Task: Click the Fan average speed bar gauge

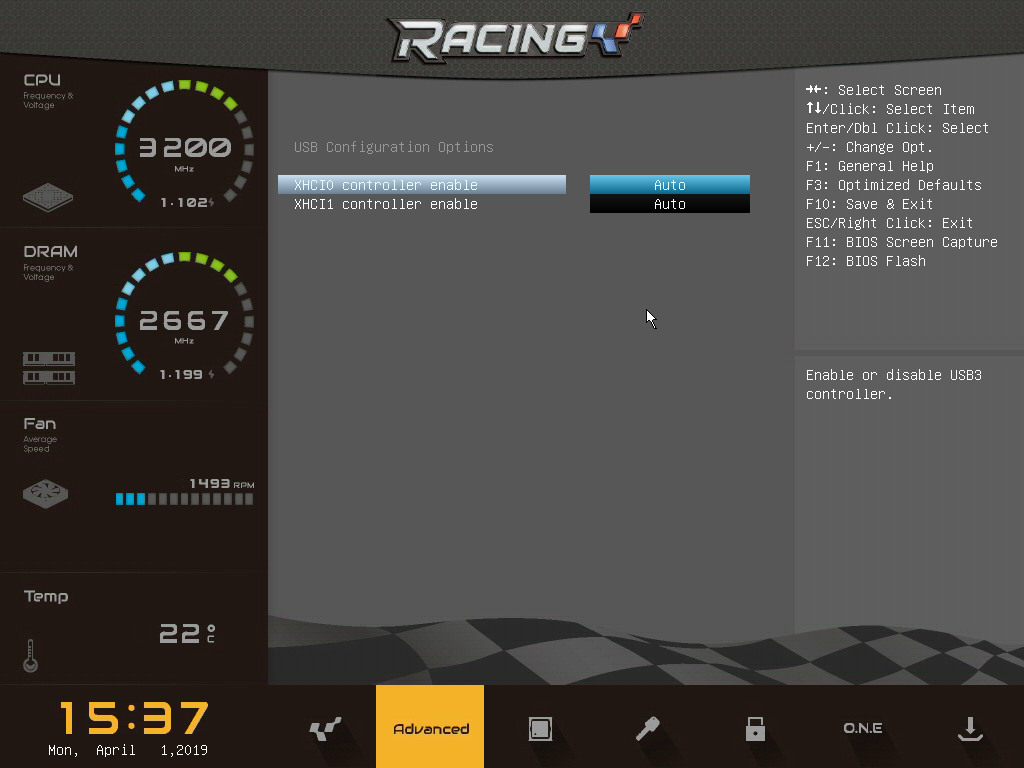Action: [184, 498]
